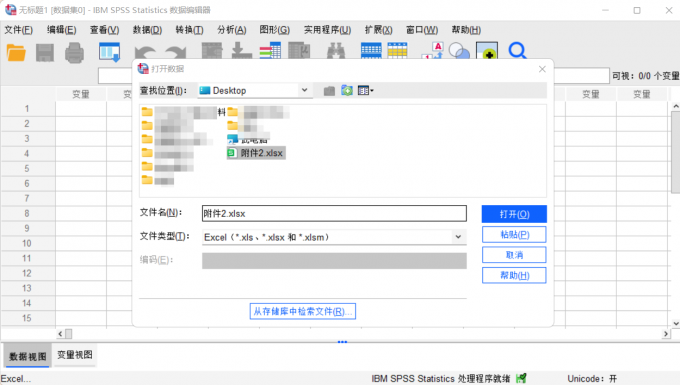Open the recall recent dialogs toolbar icon

click(109, 52)
